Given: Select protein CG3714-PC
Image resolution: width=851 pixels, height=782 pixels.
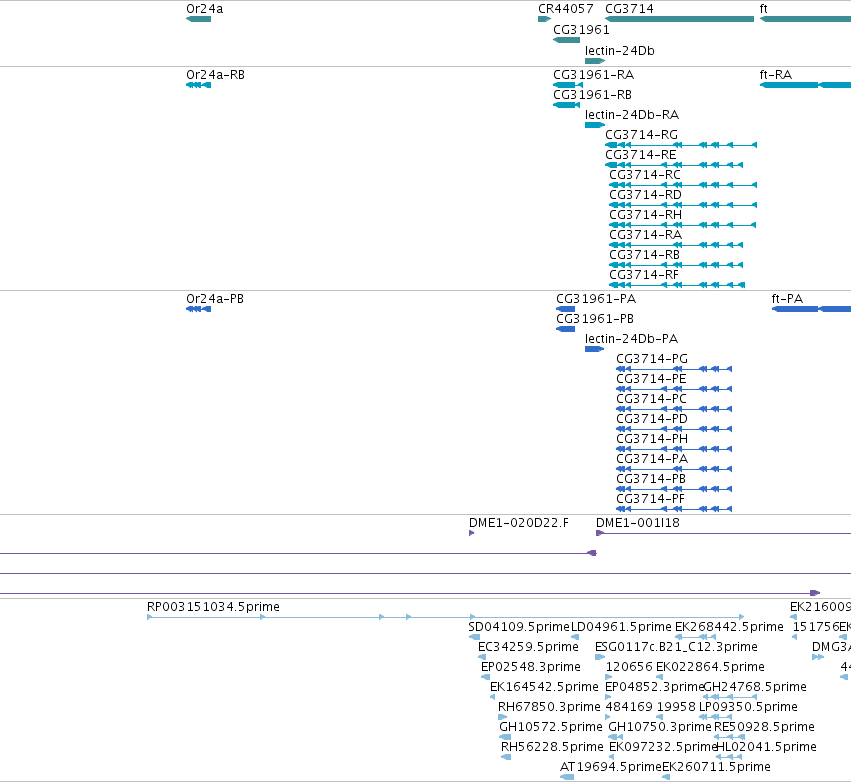Looking at the screenshot, I should 674,409.
